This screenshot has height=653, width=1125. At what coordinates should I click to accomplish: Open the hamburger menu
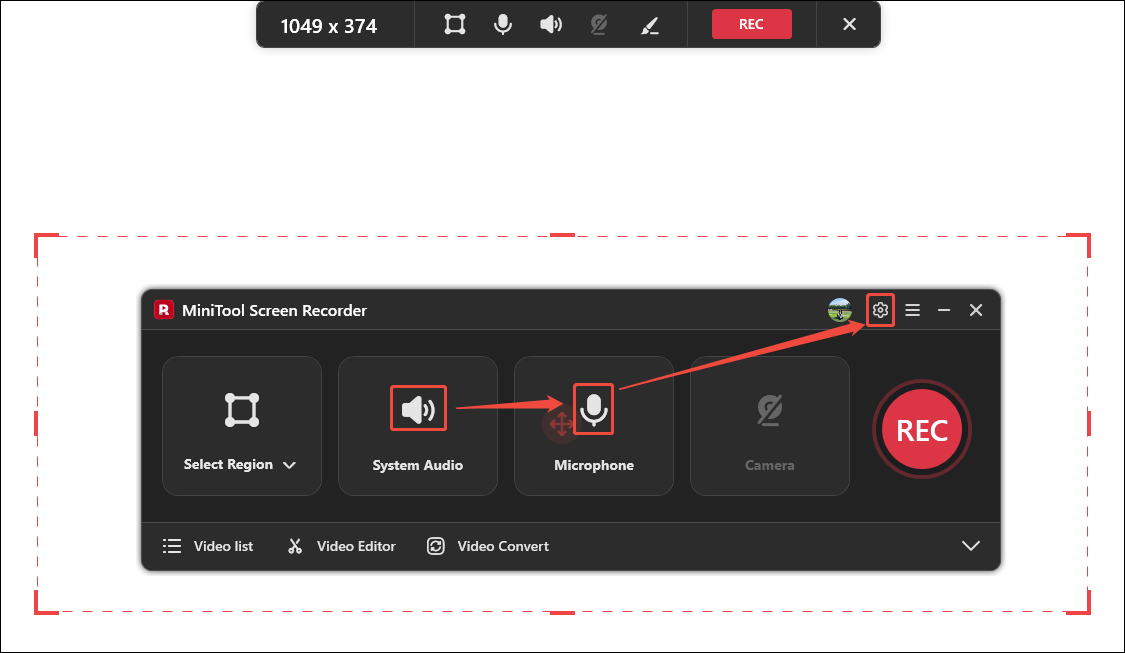click(912, 310)
